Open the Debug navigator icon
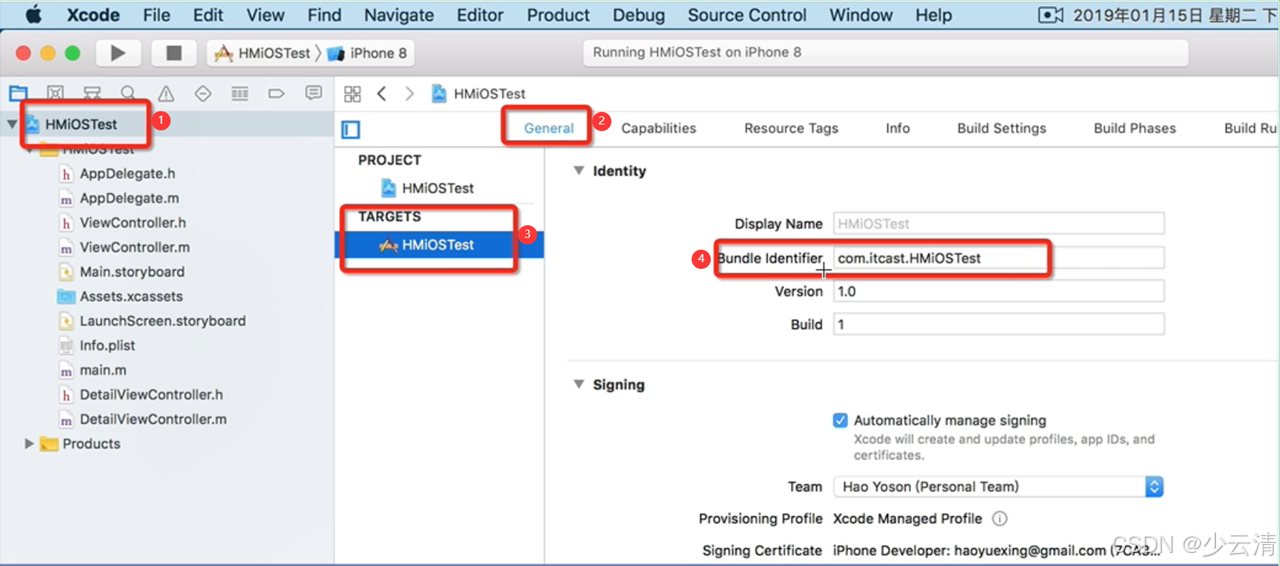This screenshot has width=1280, height=566. pyautogui.click(x=240, y=94)
